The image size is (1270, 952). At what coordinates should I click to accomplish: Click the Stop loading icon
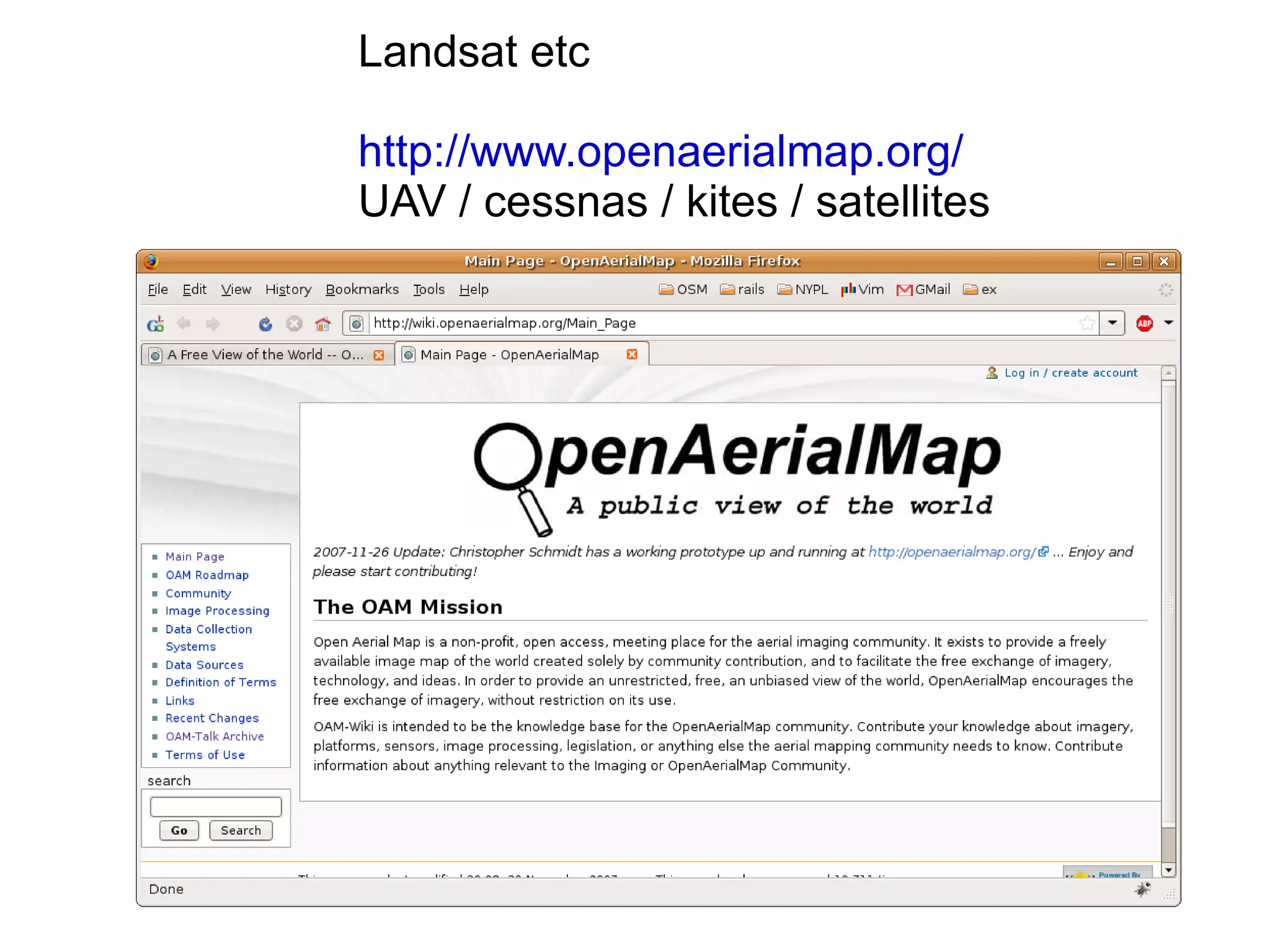point(294,323)
